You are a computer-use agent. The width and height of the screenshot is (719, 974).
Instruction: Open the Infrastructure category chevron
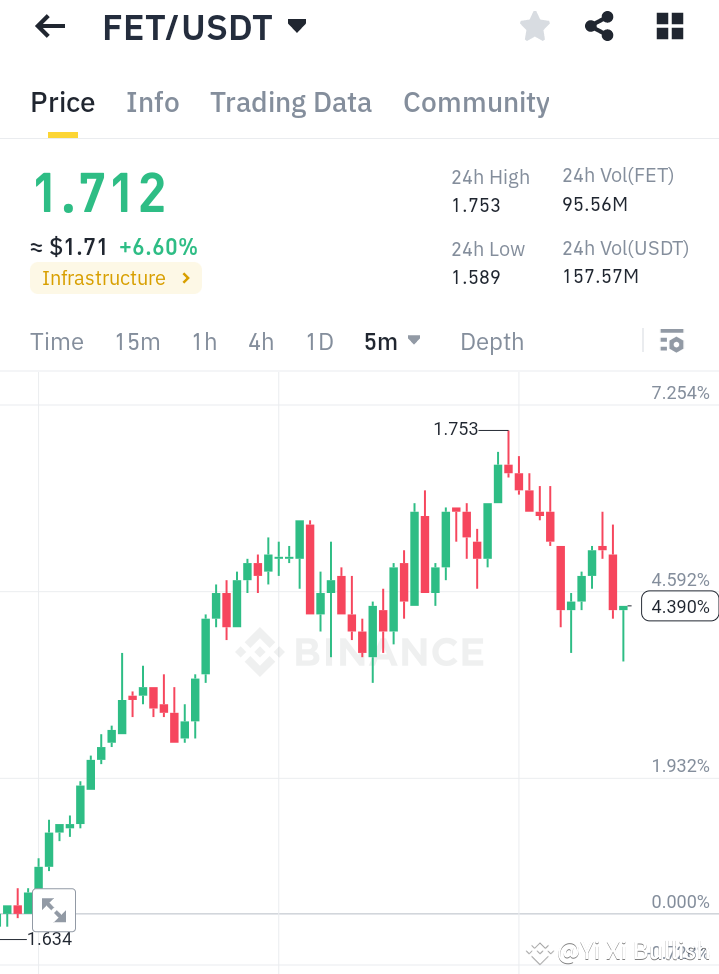click(185, 278)
